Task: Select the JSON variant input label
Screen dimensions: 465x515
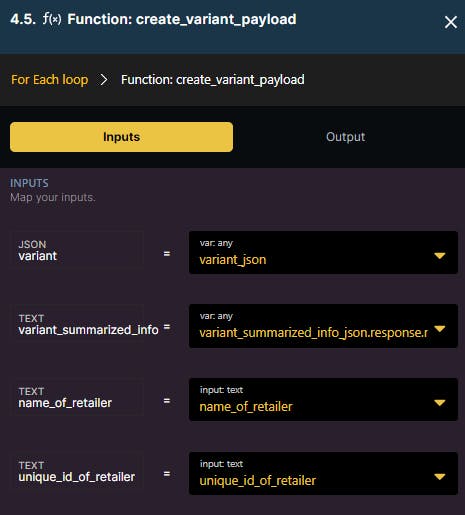Action: click(x=38, y=251)
